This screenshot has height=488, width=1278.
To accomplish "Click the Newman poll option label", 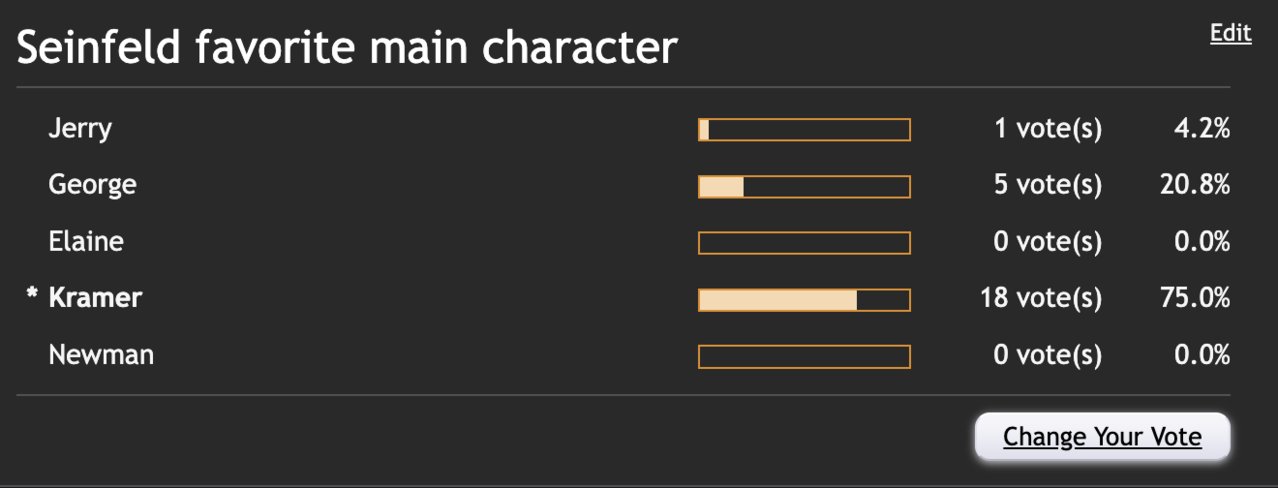I will tap(101, 355).
